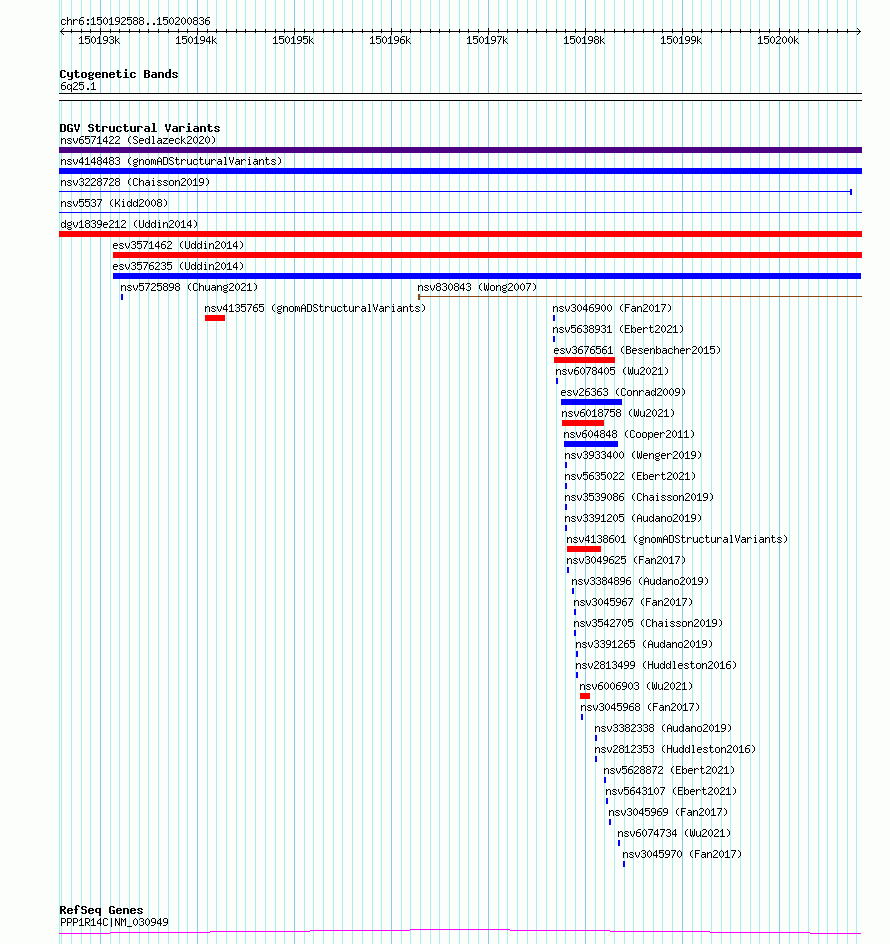Click the Cytogenetic Bands track title
The width and height of the screenshot is (890, 944).
[119, 74]
